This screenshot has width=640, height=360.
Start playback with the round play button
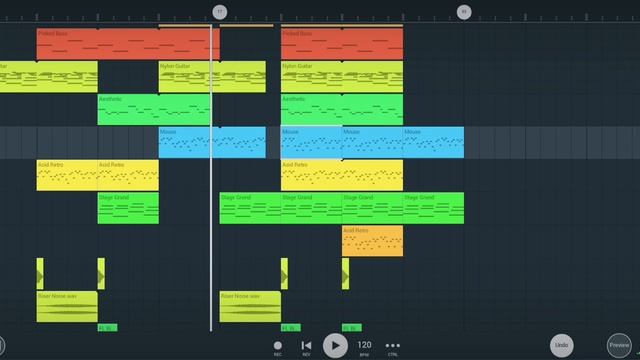pos(335,345)
